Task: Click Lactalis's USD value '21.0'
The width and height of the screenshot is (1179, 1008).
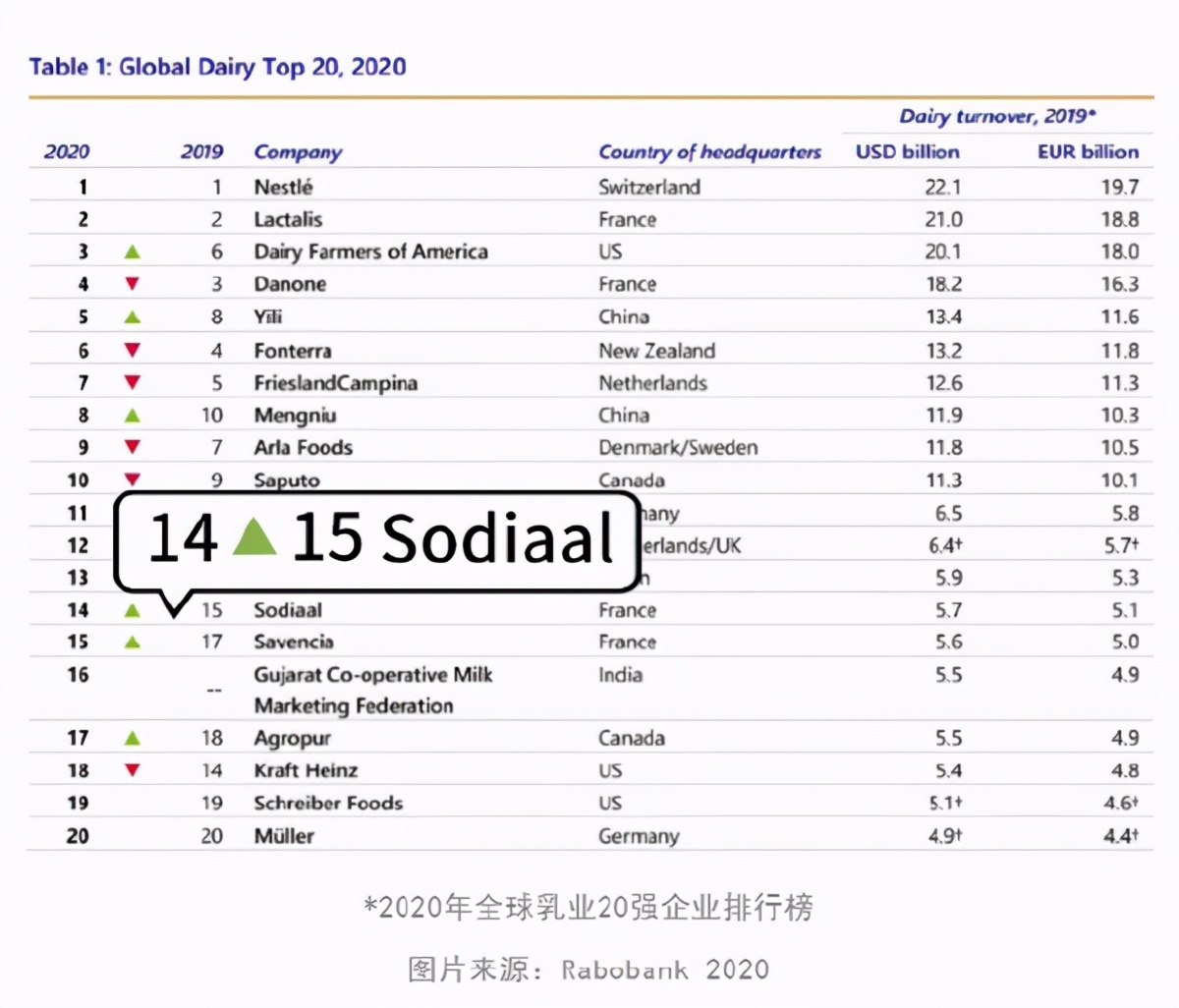Action: click(943, 219)
